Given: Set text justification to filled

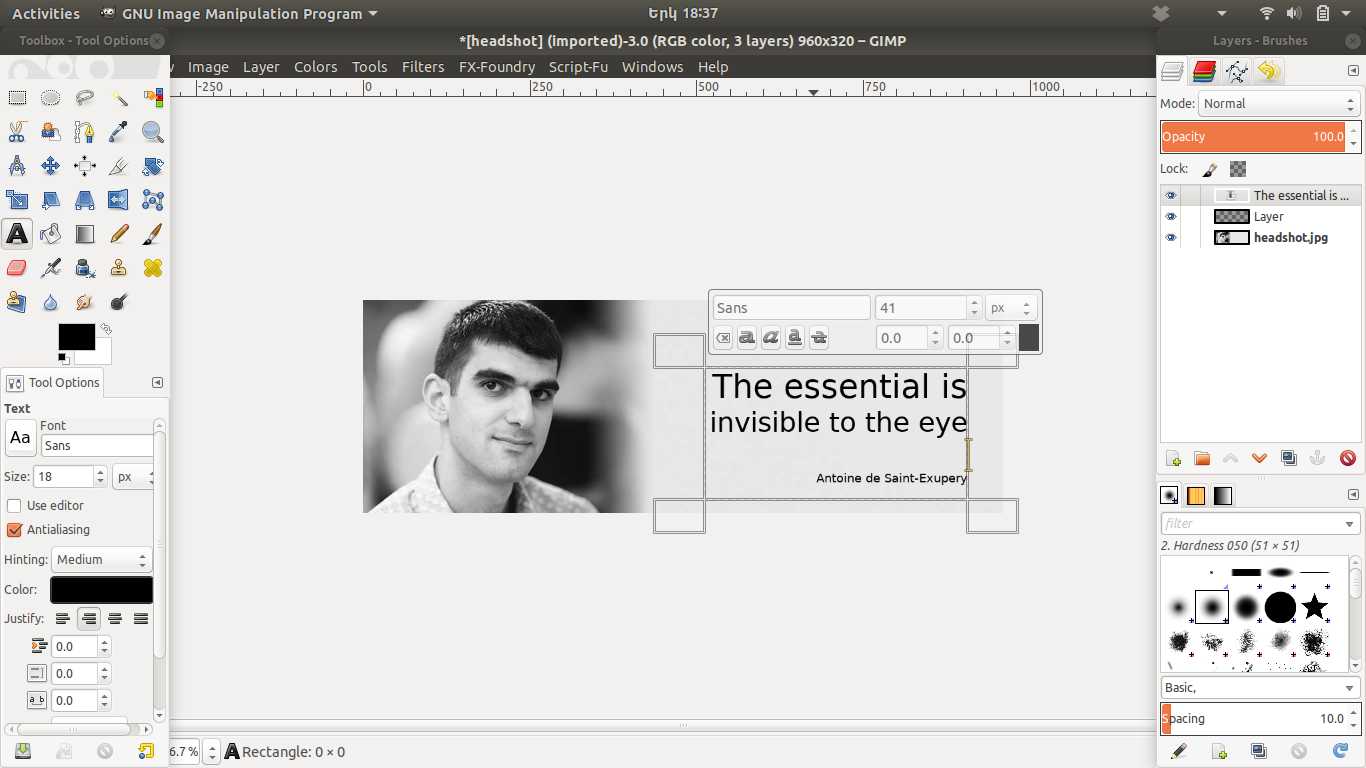Looking at the screenshot, I should tap(141, 619).
